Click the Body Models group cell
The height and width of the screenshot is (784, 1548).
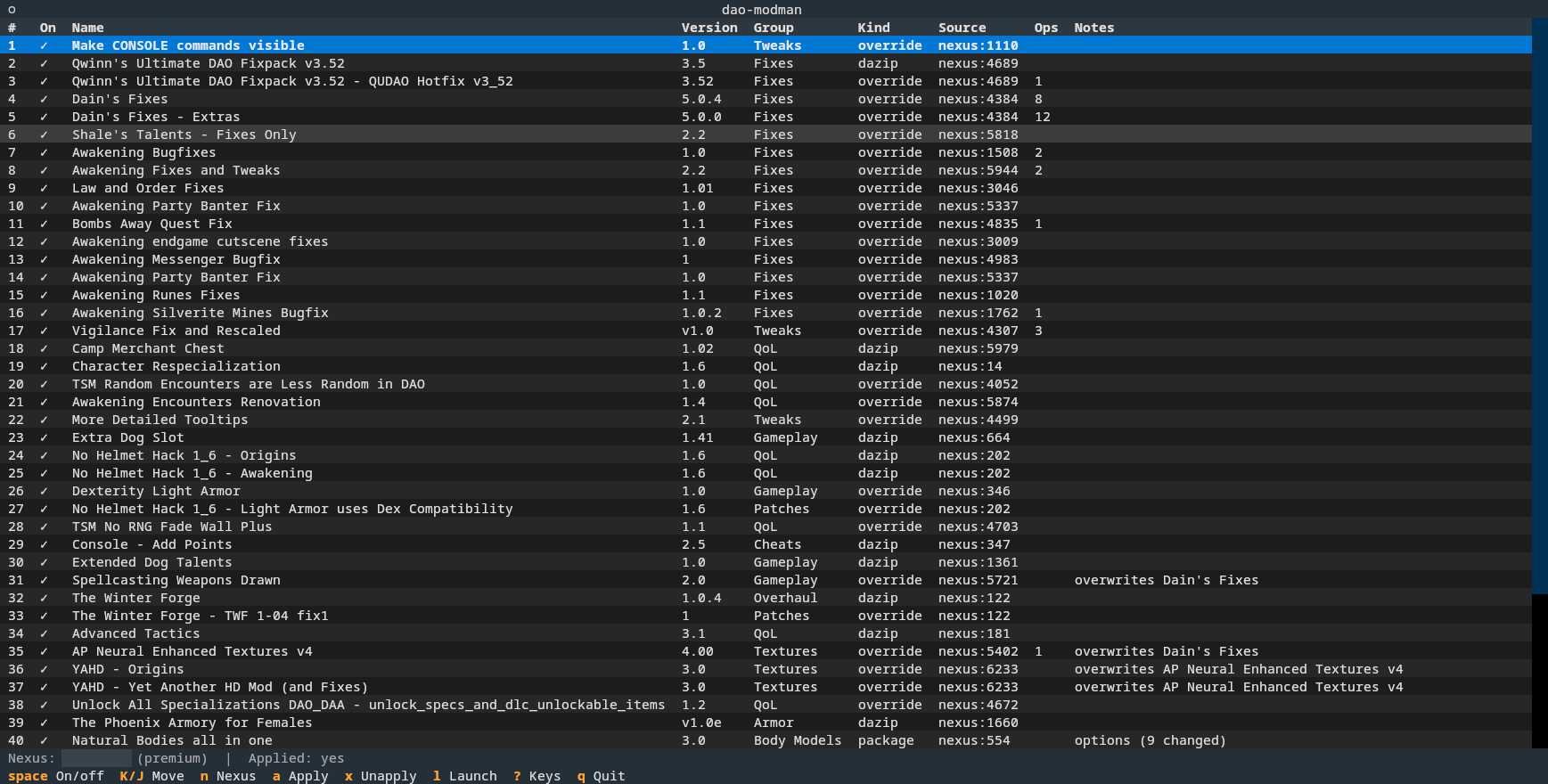(798, 740)
